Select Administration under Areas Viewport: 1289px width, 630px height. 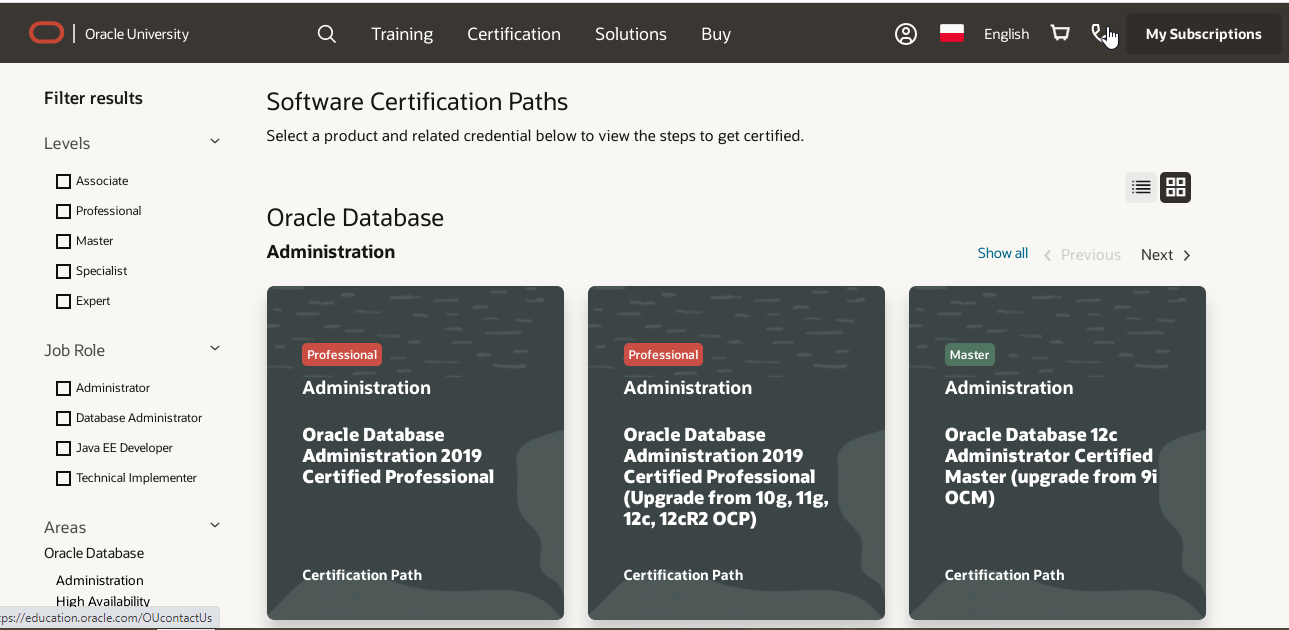[100, 580]
